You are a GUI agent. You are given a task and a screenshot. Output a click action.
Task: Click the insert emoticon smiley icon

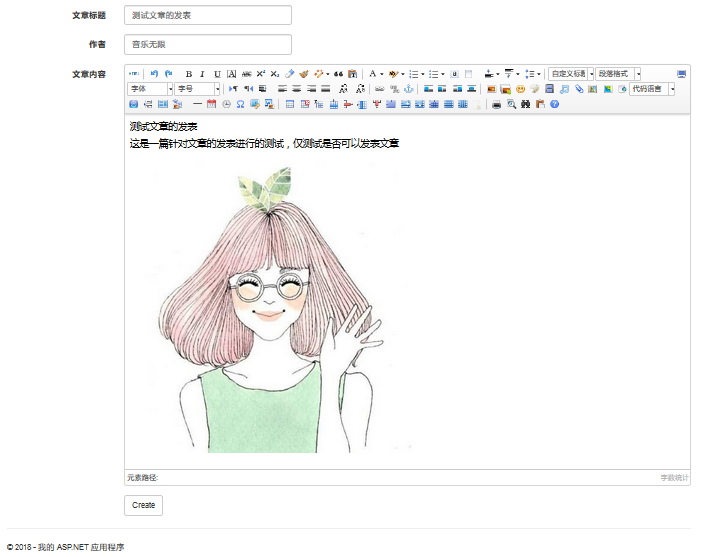tap(520, 89)
